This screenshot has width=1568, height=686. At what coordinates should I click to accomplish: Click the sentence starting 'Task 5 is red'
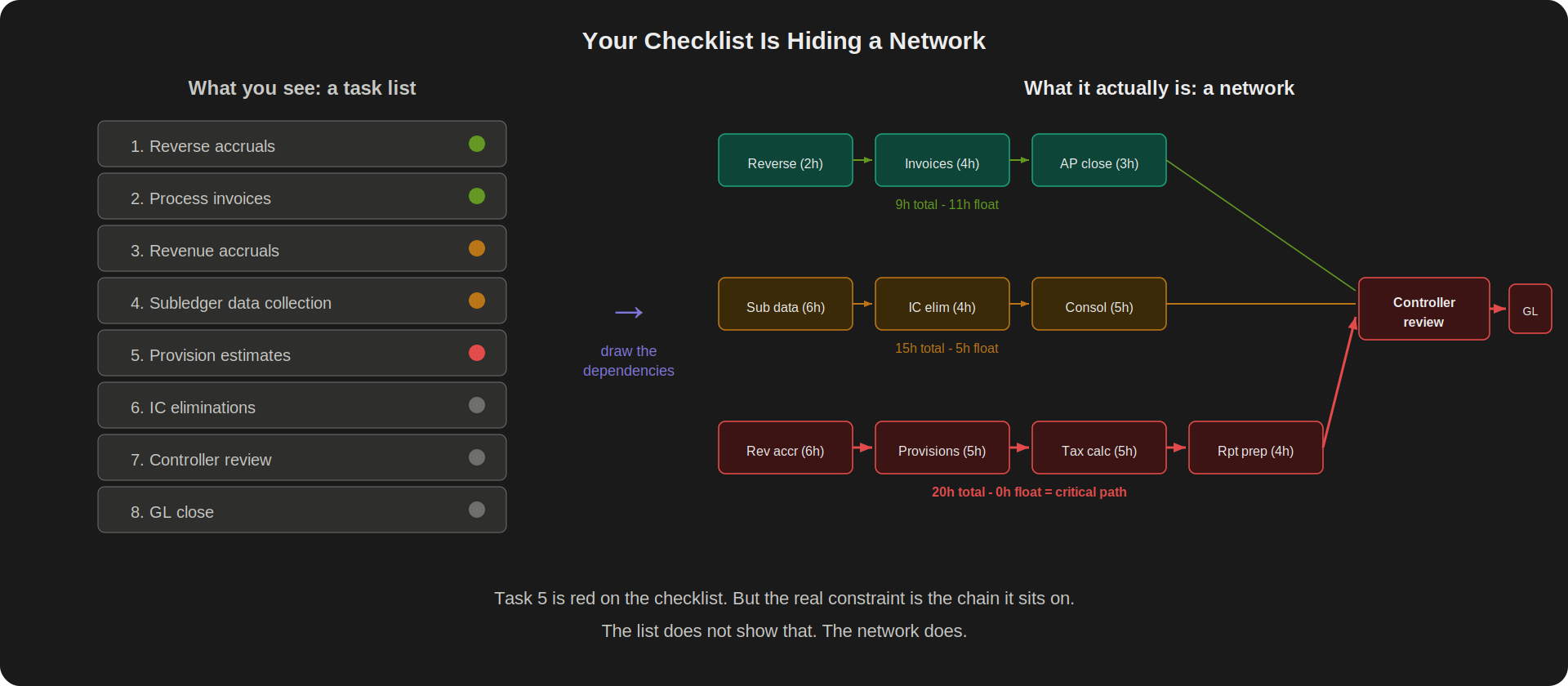click(x=784, y=599)
